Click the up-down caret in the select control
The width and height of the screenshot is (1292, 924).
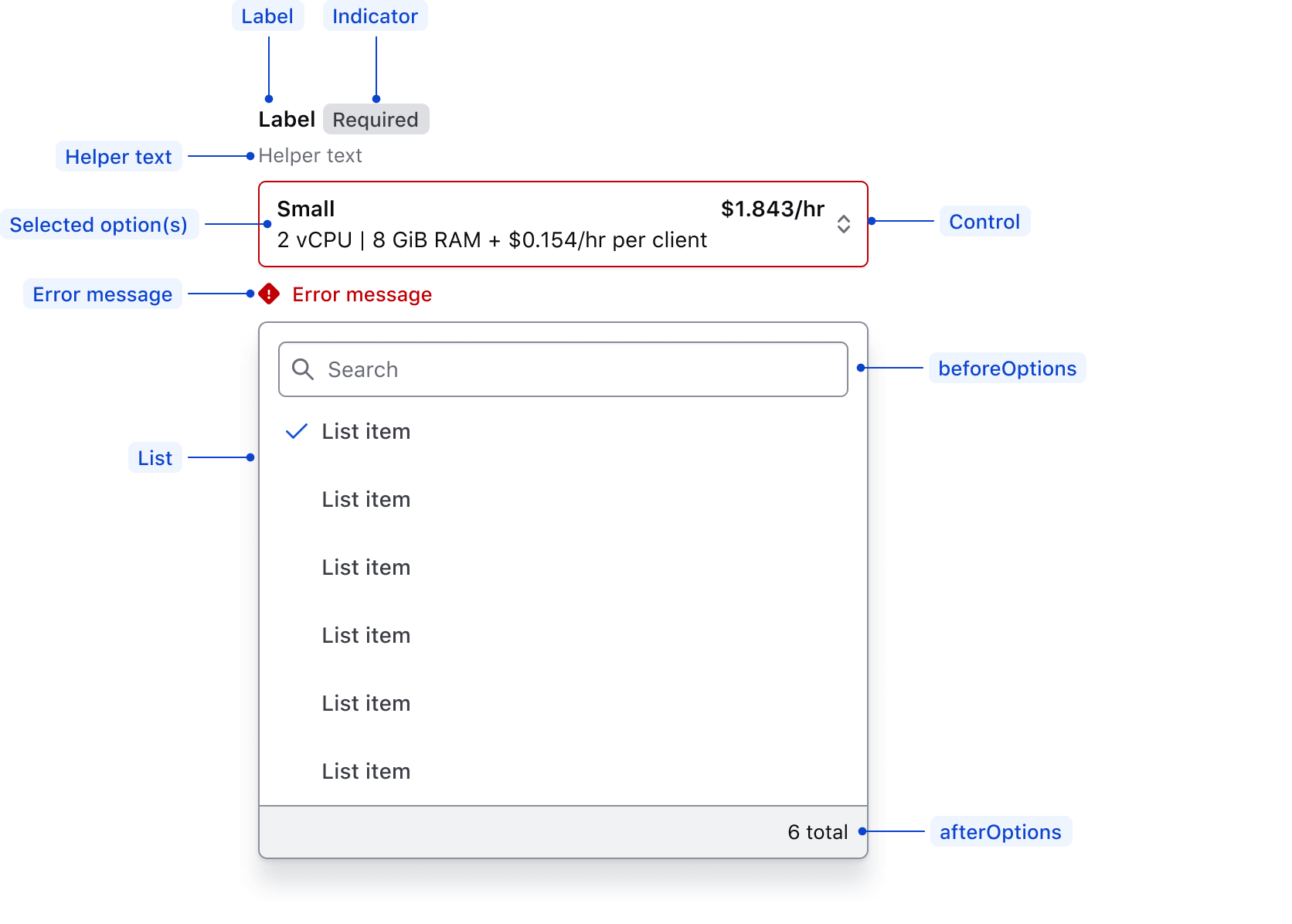844,224
